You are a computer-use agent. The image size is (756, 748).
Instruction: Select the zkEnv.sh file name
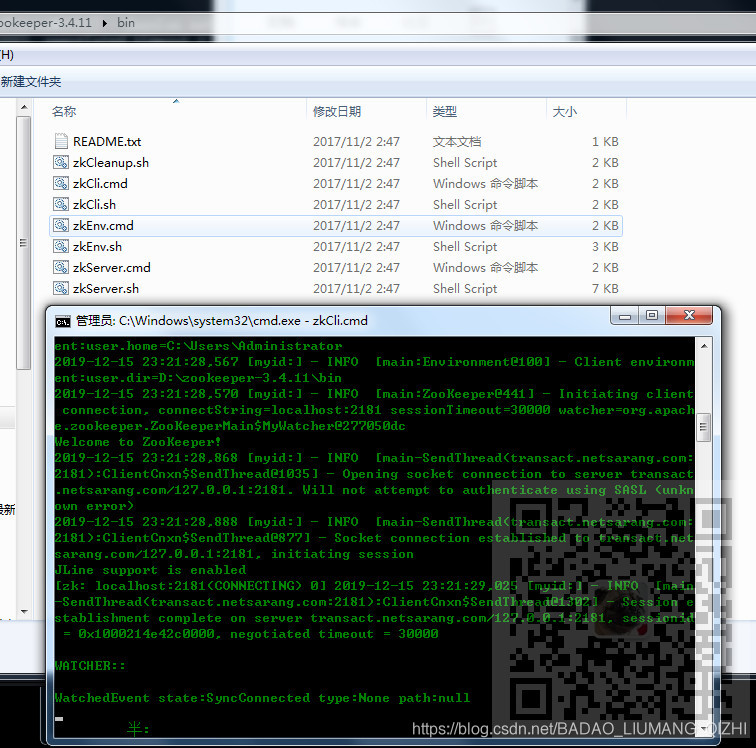(x=97, y=247)
